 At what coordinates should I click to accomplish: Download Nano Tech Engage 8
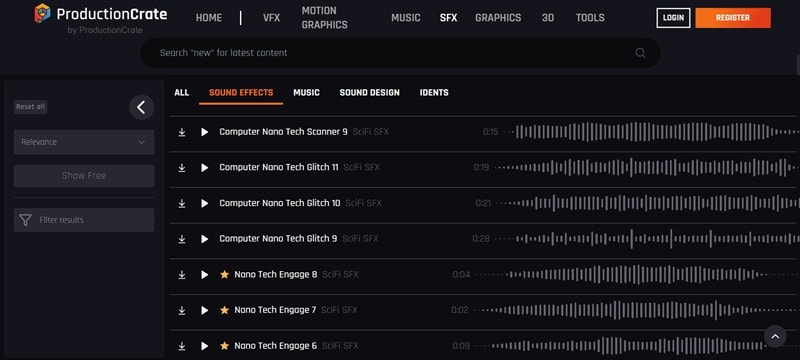click(x=182, y=275)
